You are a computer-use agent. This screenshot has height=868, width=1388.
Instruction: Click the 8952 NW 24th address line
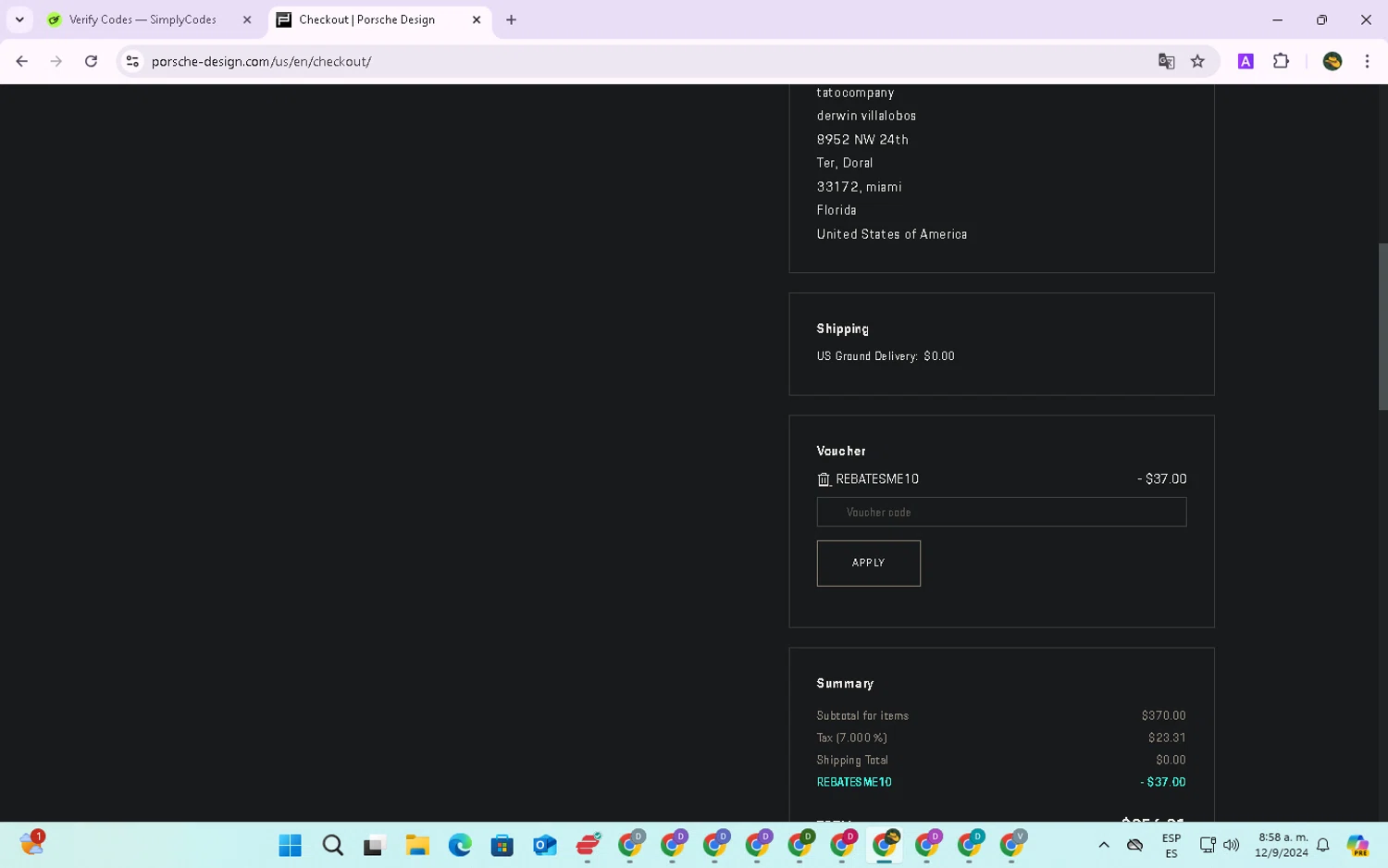[x=862, y=140]
